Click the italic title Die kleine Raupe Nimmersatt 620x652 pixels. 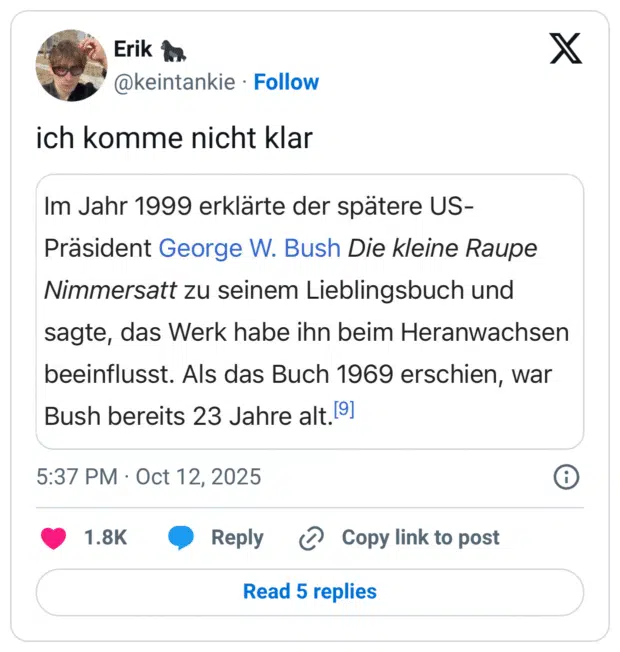[x=440, y=247]
